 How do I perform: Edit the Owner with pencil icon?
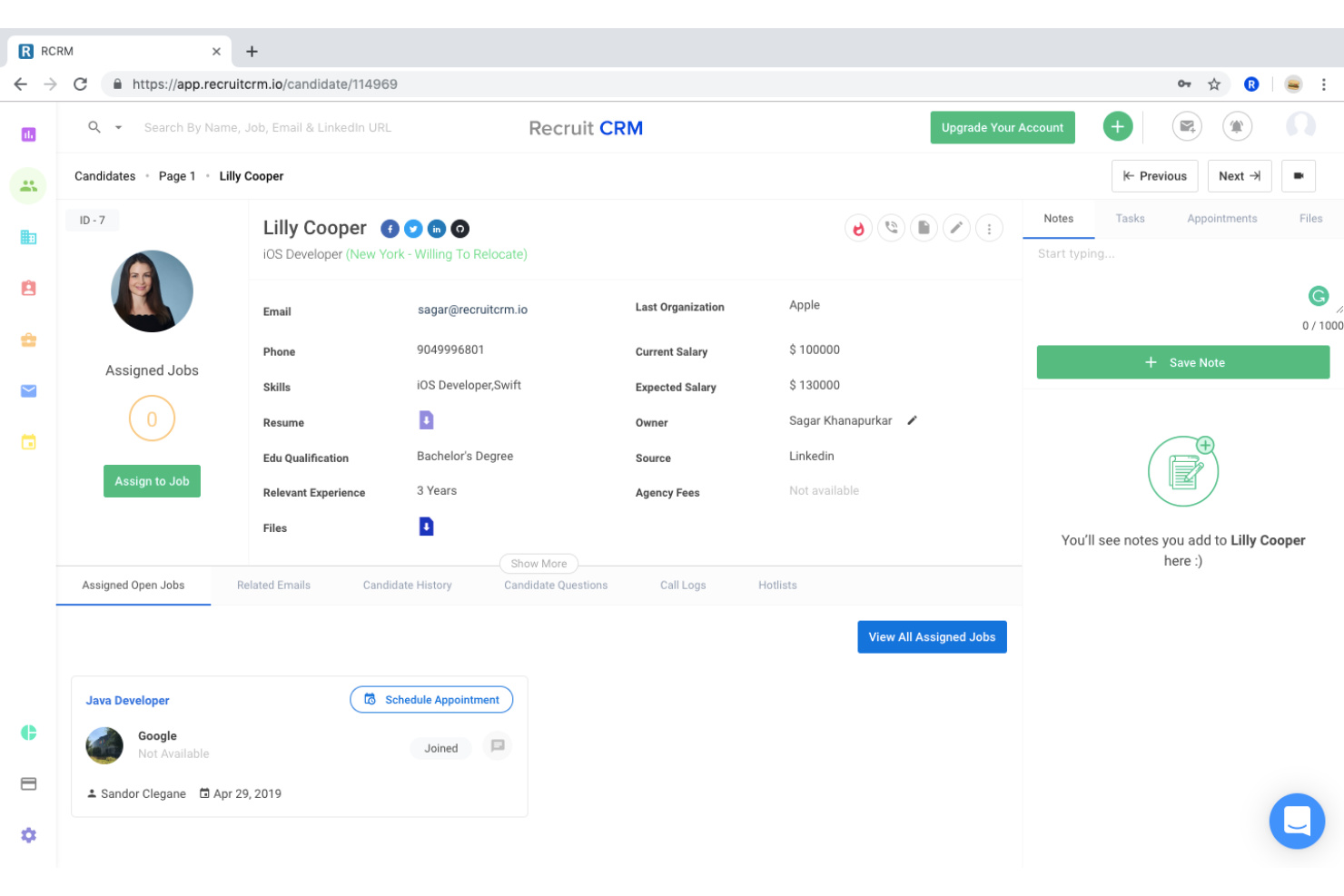tap(912, 420)
